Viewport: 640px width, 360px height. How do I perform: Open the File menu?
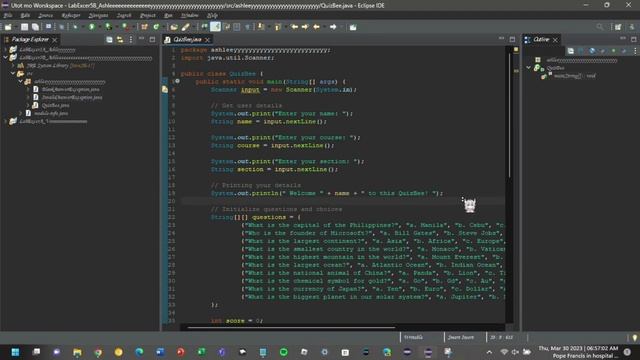pyautogui.click(x=8, y=16)
